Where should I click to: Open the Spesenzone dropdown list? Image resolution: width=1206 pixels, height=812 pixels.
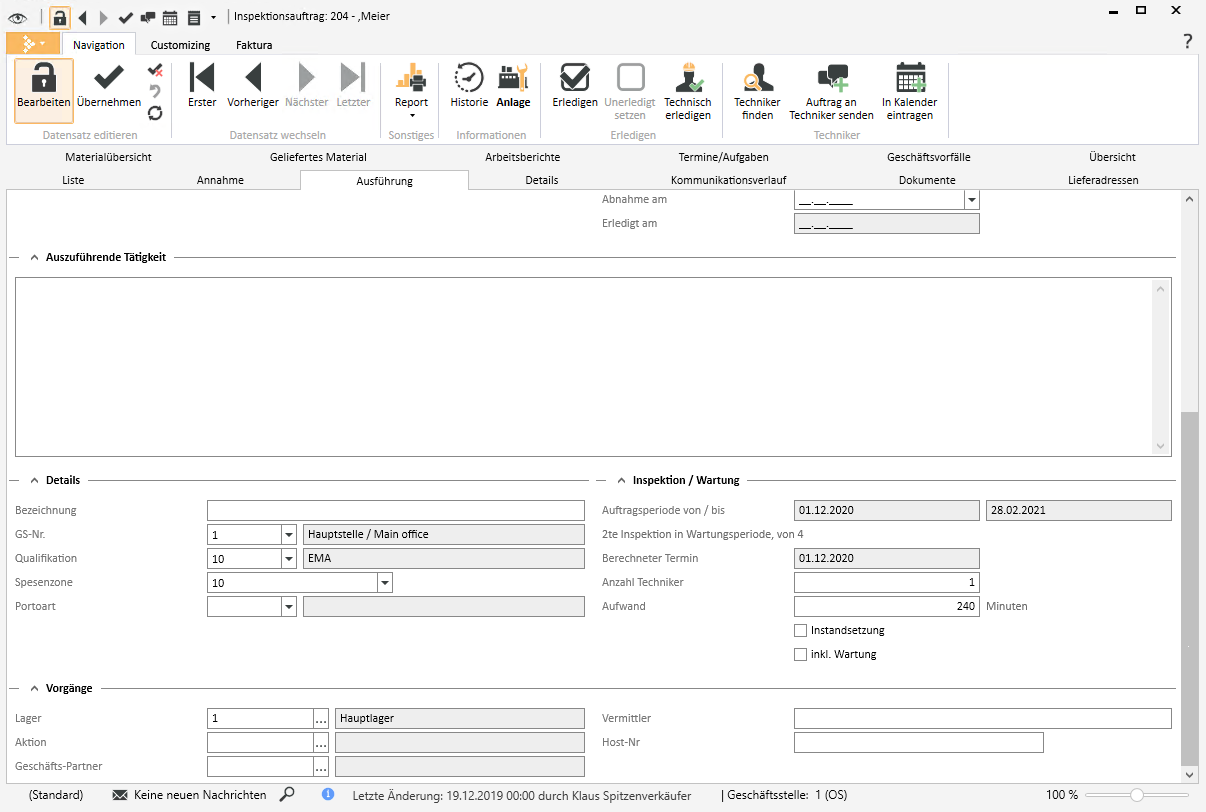tap(385, 583)
